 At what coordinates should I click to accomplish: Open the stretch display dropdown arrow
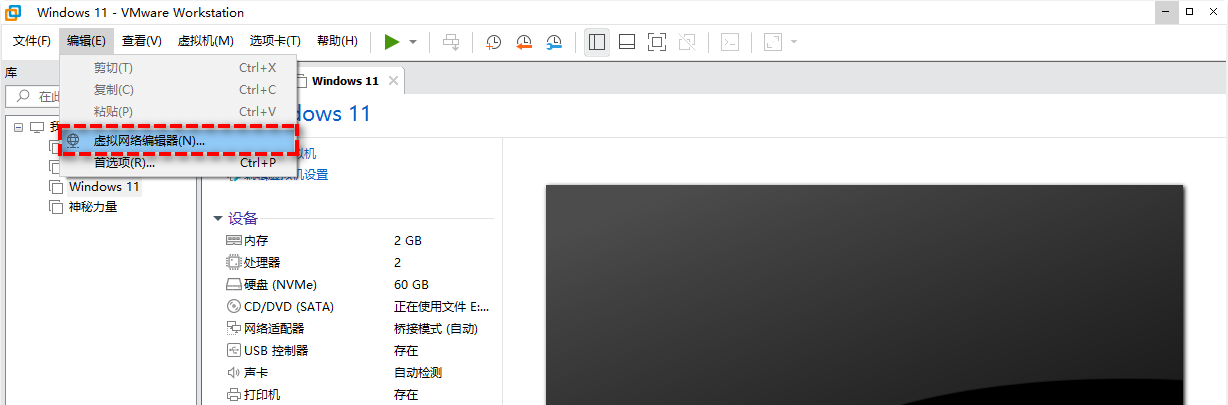pyautogui.click(x=794, y=42)
